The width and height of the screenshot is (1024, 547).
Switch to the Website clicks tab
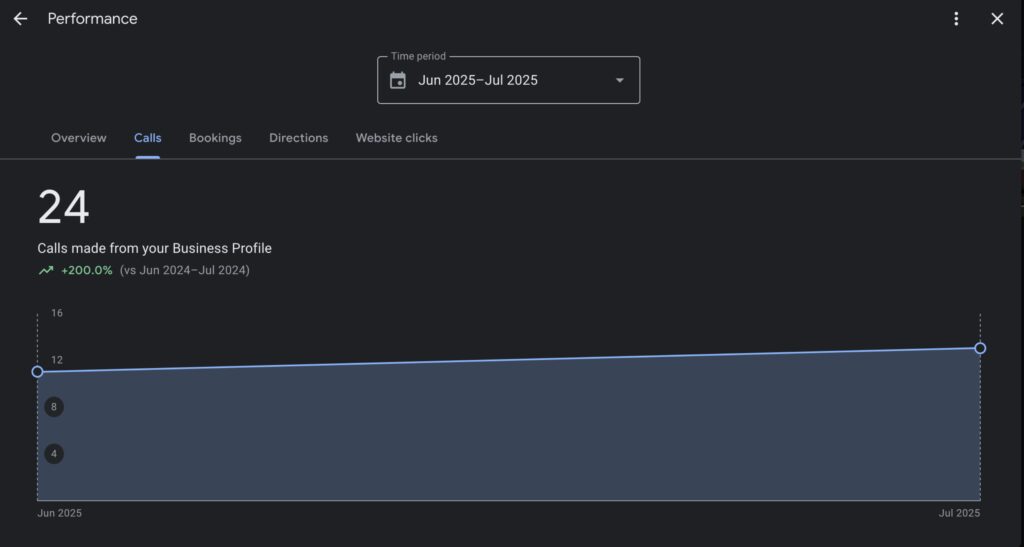[396, 138]
